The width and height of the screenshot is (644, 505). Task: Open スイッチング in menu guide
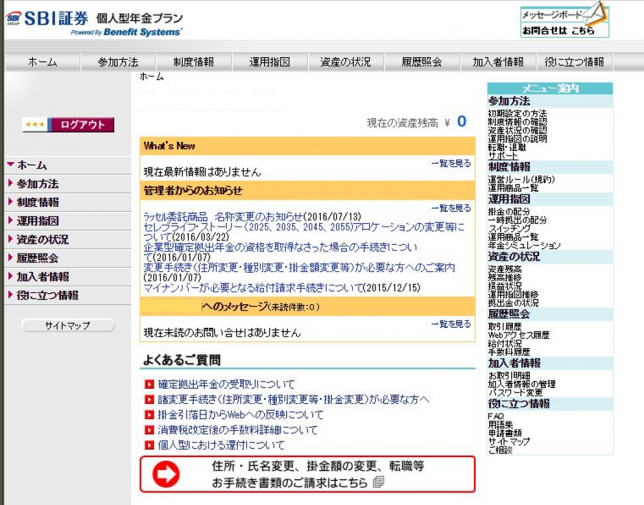coord(509,228)
